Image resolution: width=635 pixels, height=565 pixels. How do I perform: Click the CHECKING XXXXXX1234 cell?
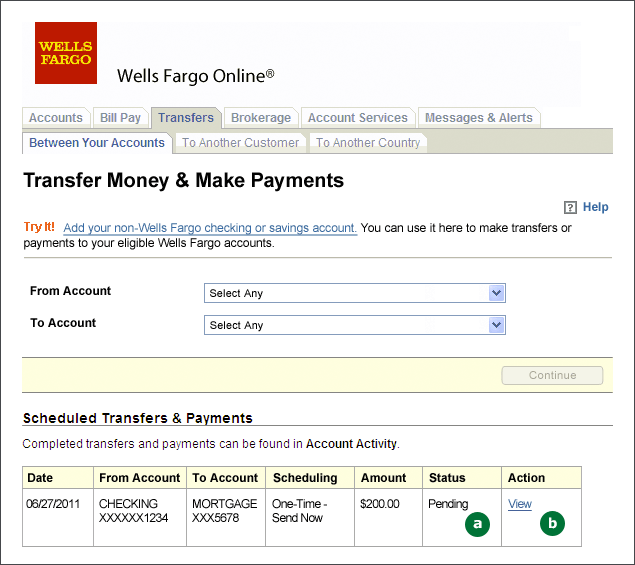140,517
